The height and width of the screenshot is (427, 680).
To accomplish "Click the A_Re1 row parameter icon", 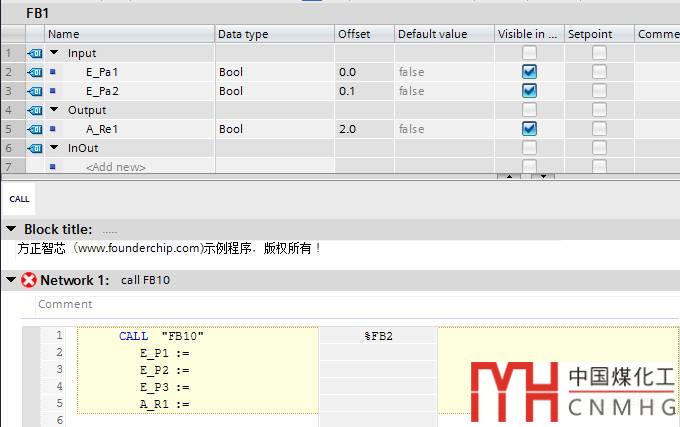I will (x=34, y=129).
